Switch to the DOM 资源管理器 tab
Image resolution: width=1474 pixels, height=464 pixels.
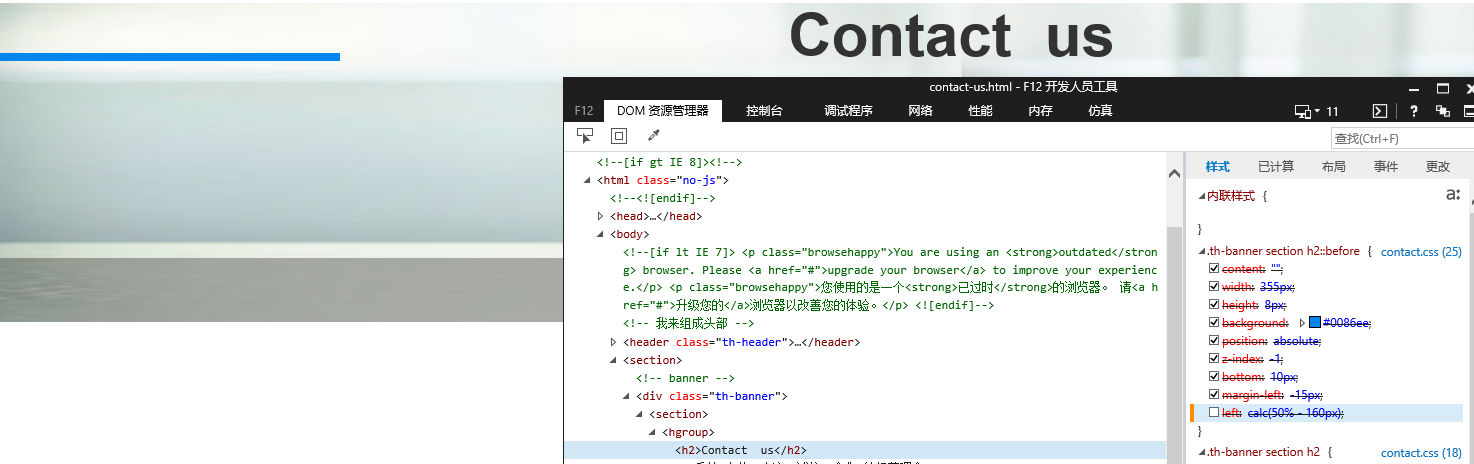coord(662,111)
